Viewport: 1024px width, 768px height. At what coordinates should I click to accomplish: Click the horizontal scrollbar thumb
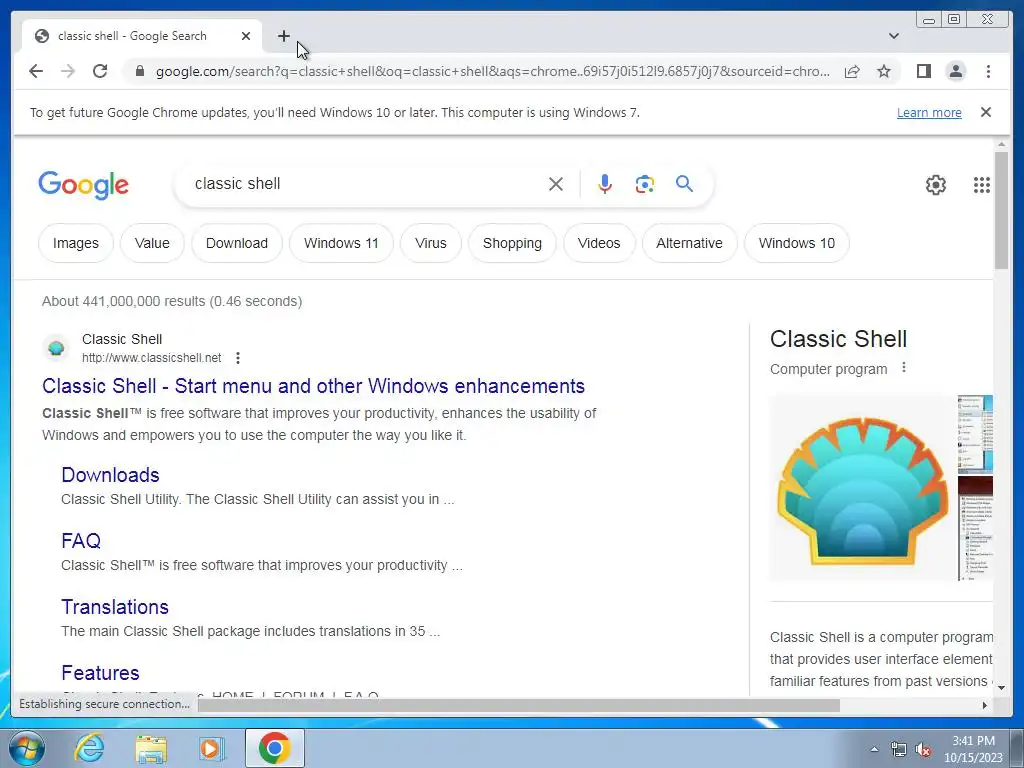(519, 705)
